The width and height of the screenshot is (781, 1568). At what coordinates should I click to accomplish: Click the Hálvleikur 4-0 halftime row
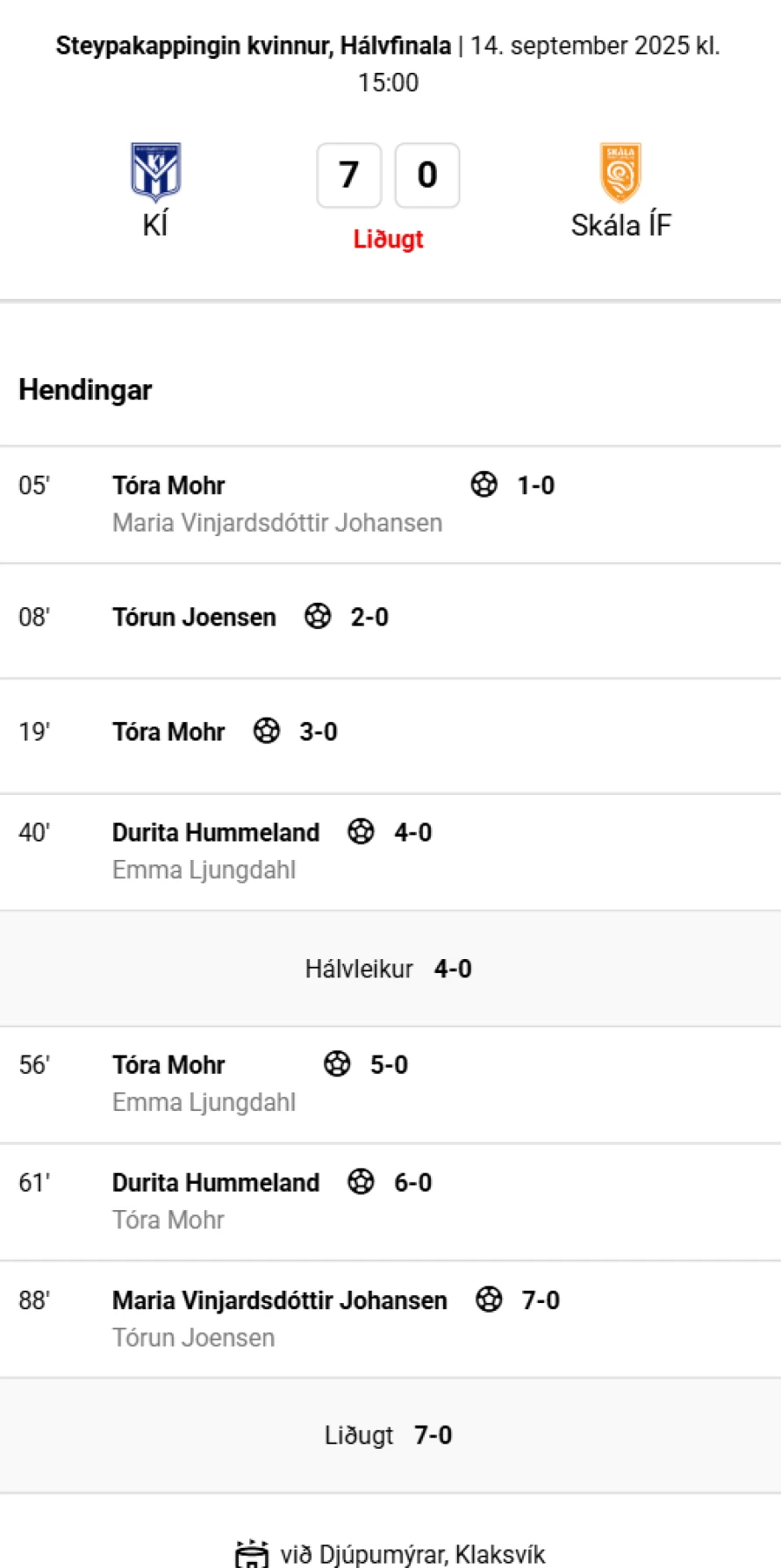pos(390,969)
